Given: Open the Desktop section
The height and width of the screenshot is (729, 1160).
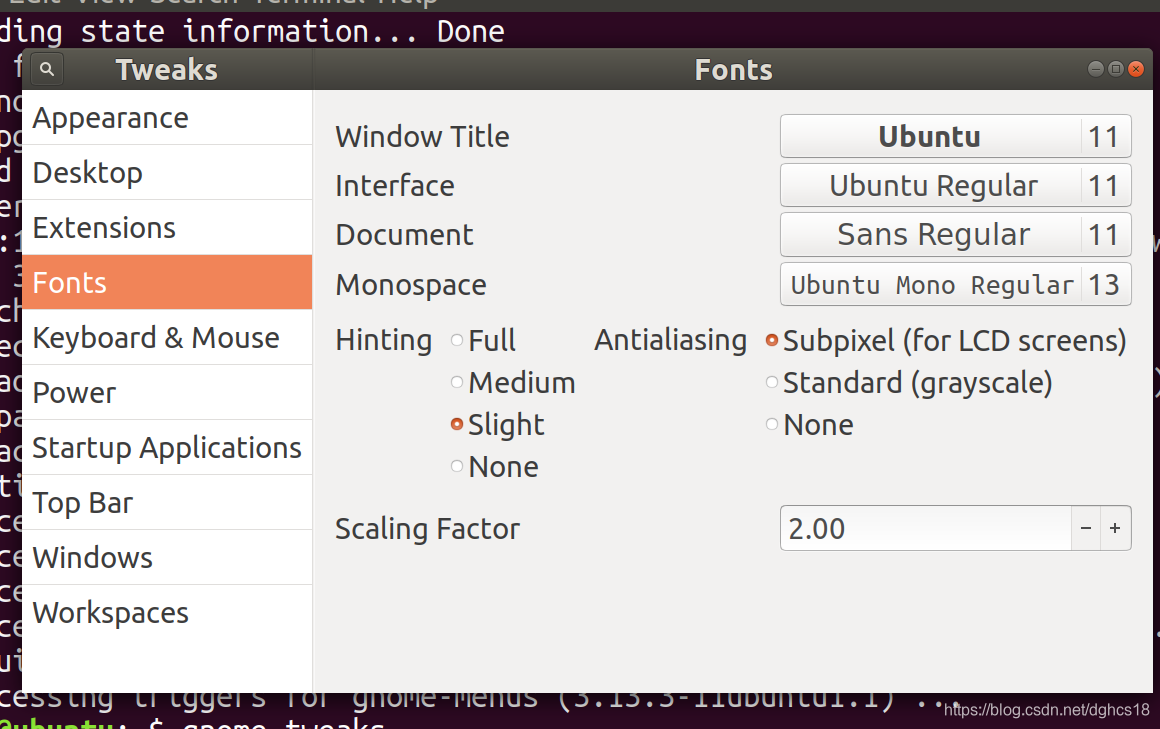Looking at the screenshot, I should (x=167, y=172).
